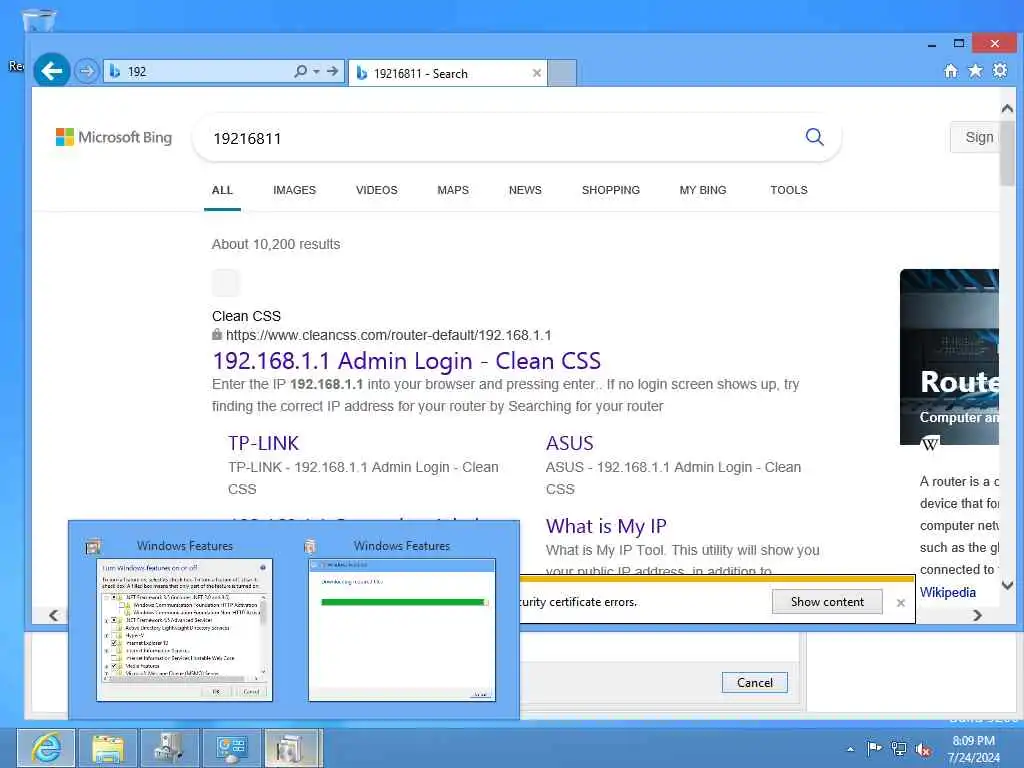Minimize the Internet Explorer window

click(932, 44)
